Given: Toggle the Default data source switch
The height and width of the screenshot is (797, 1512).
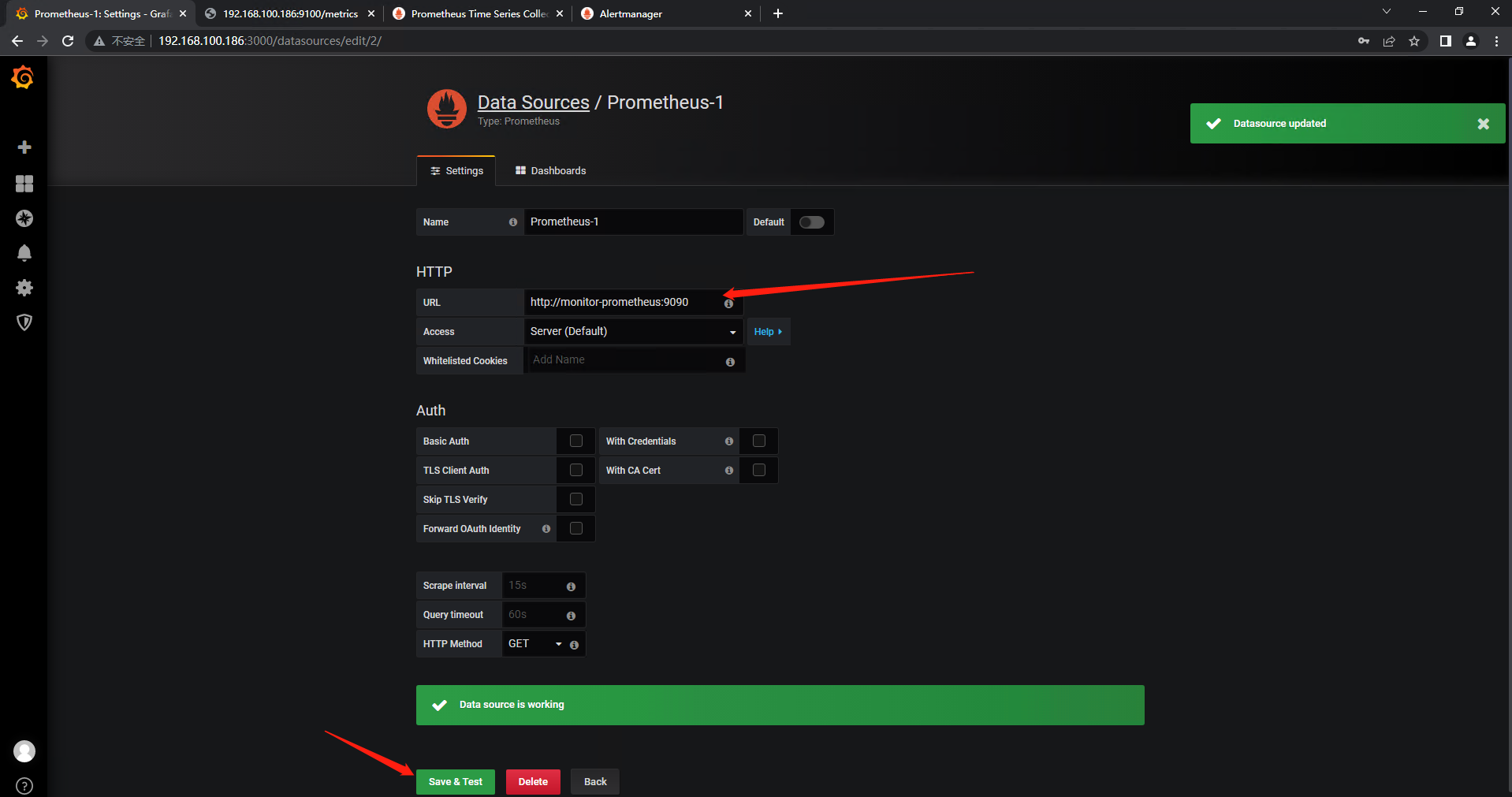Looking at the screenshot, I should click(812, 222).
